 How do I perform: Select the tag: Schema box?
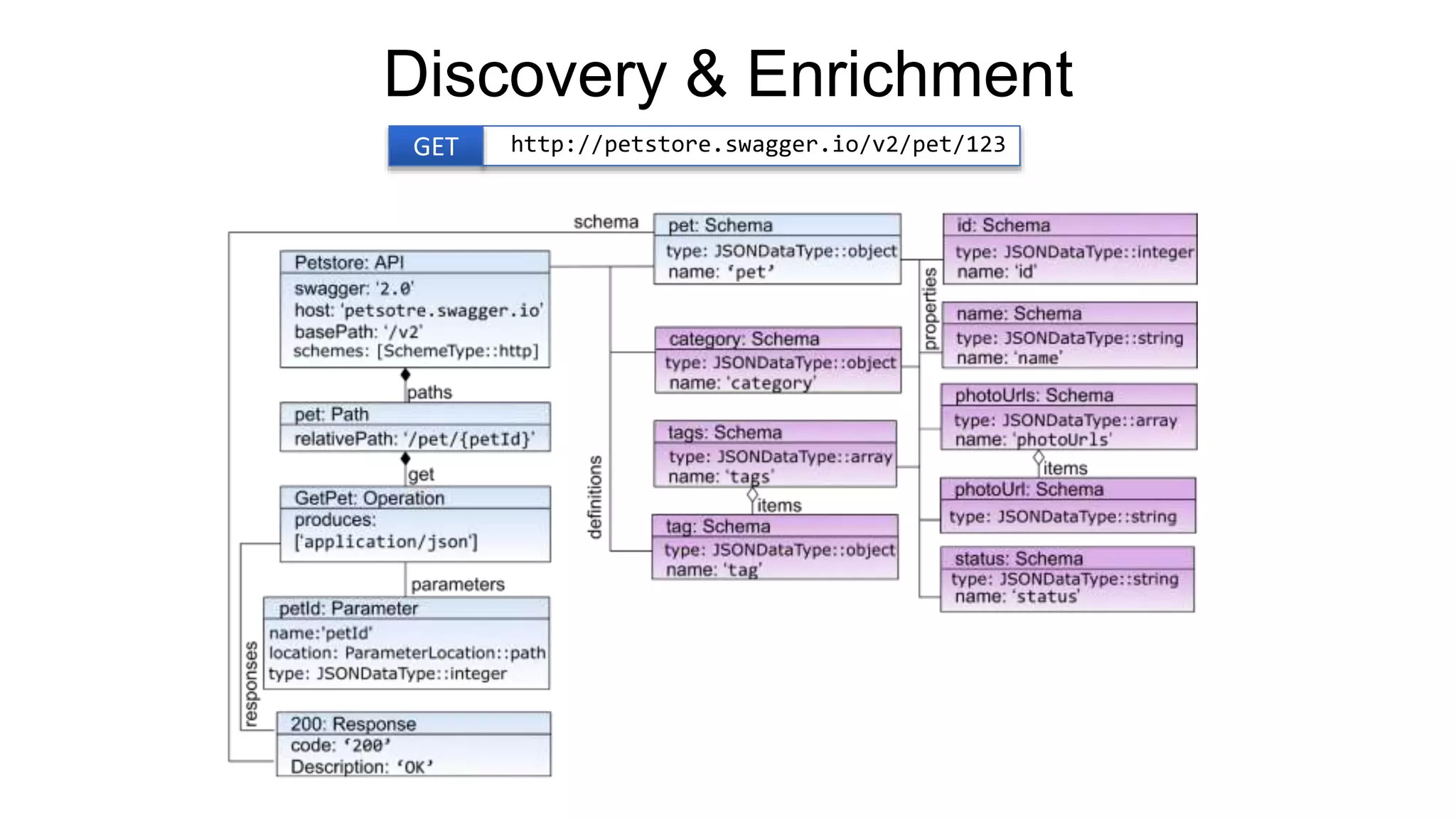(775, 547)
